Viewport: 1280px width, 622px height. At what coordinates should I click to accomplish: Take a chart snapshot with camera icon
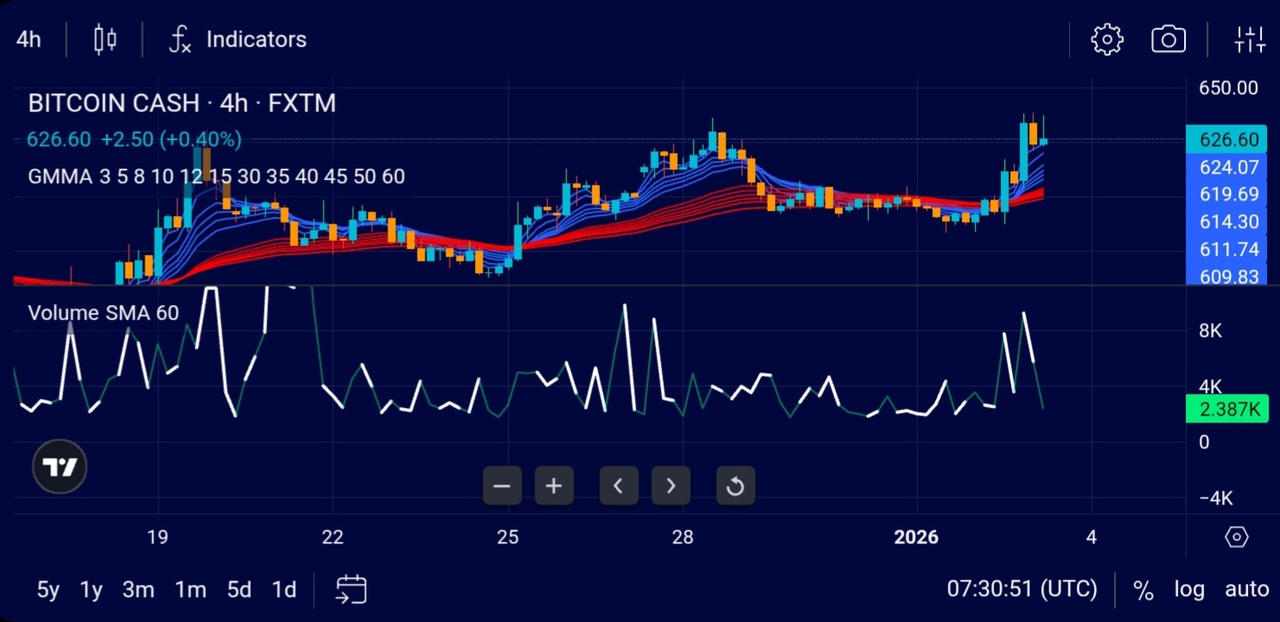(1168, 40)
